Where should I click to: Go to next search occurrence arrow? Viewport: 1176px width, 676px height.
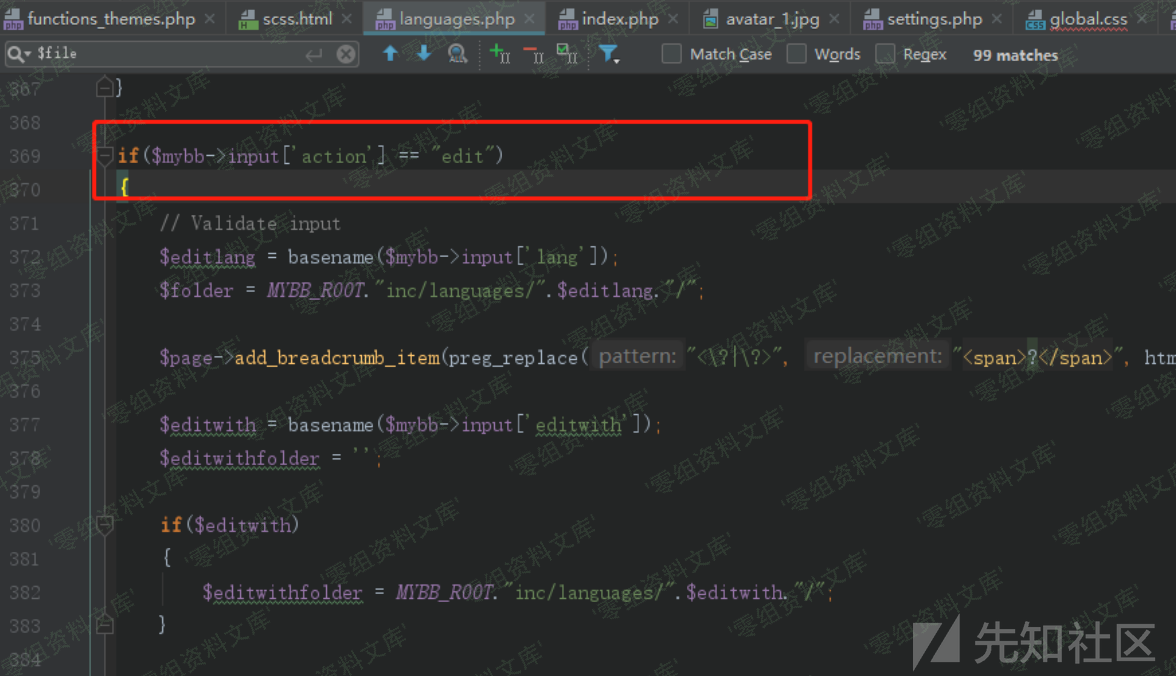pyautogui.click(x=424, y=54)
